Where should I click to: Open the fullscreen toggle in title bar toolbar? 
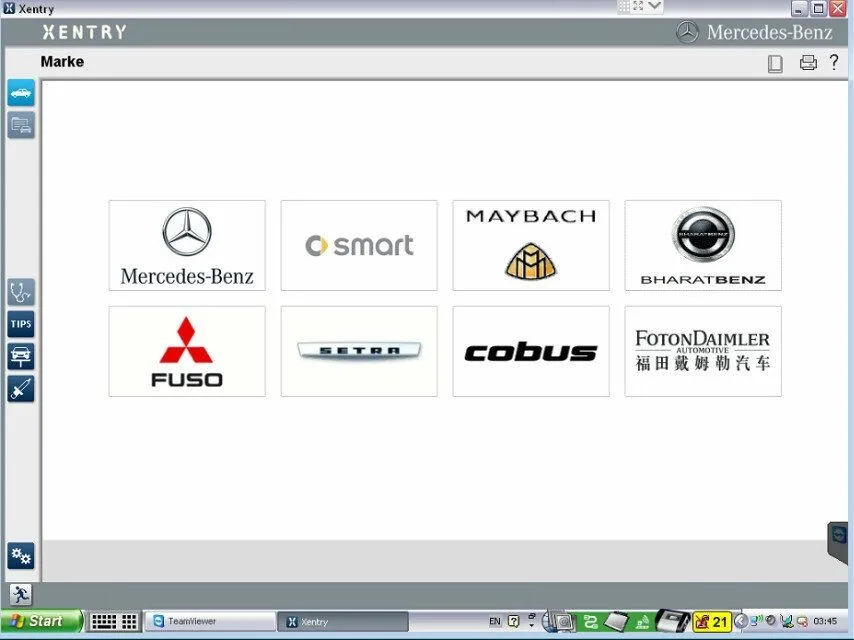tap(638, 6)
